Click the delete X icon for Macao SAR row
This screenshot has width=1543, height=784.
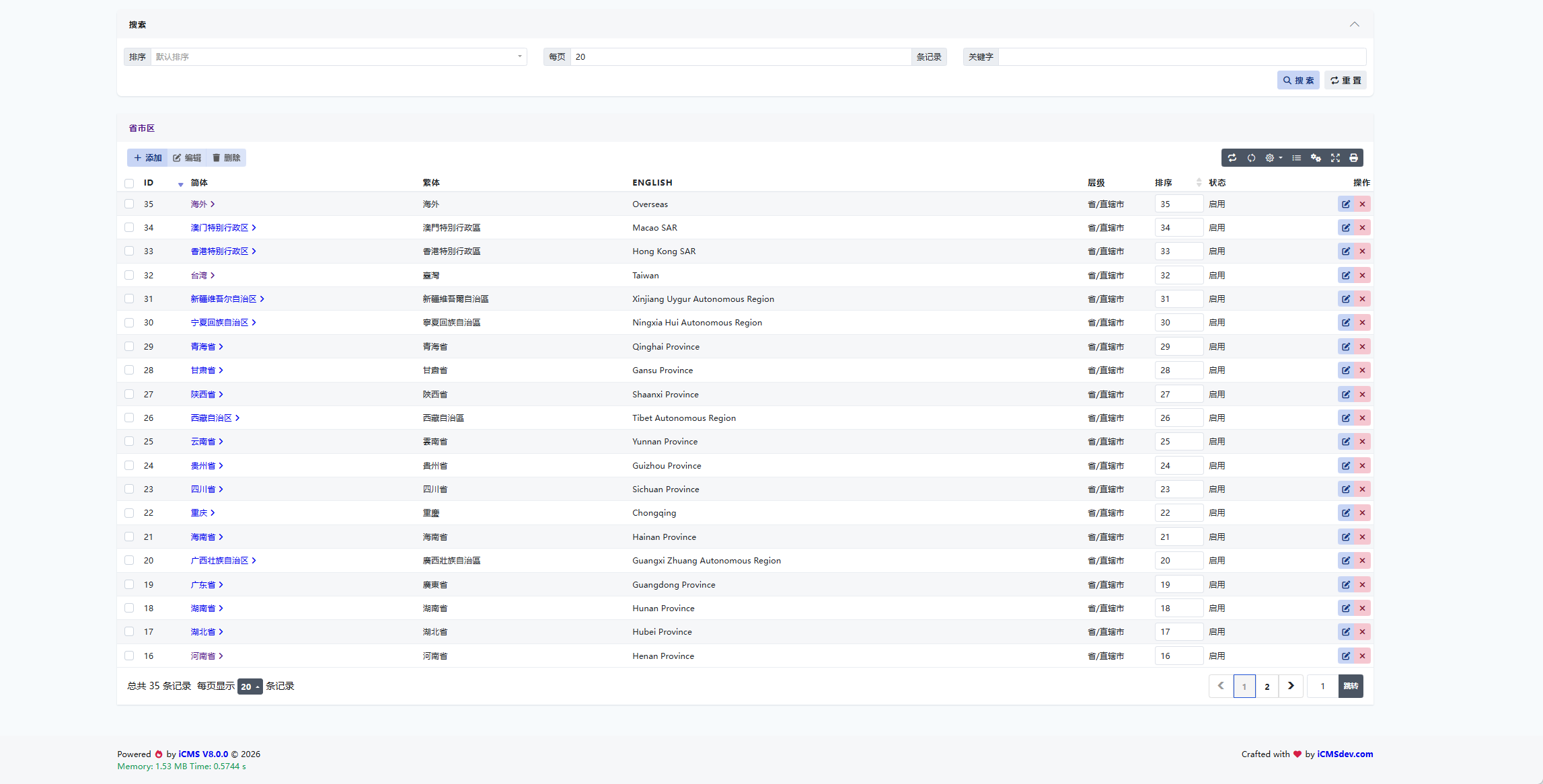coord(1362,228)
